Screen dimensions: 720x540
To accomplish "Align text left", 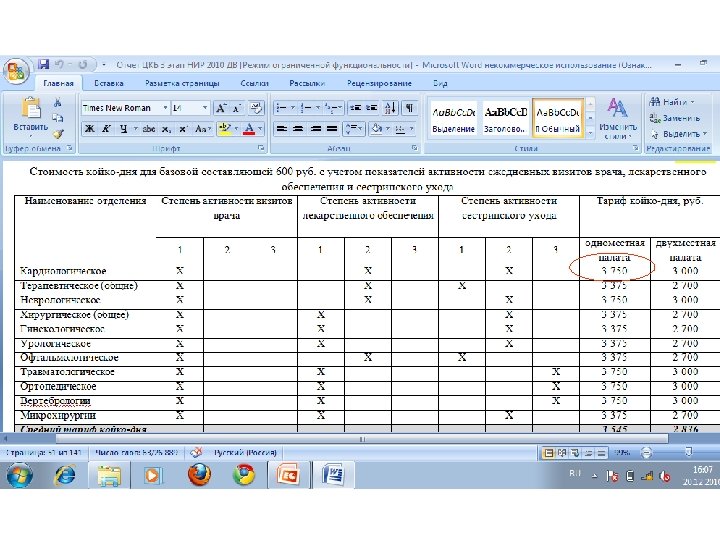I will tap(281, 129).
